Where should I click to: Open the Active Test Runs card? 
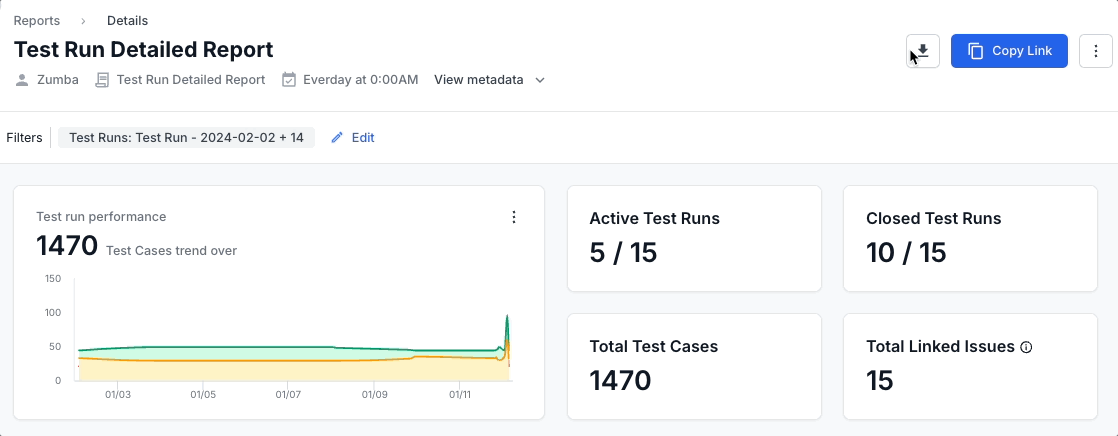694,238
